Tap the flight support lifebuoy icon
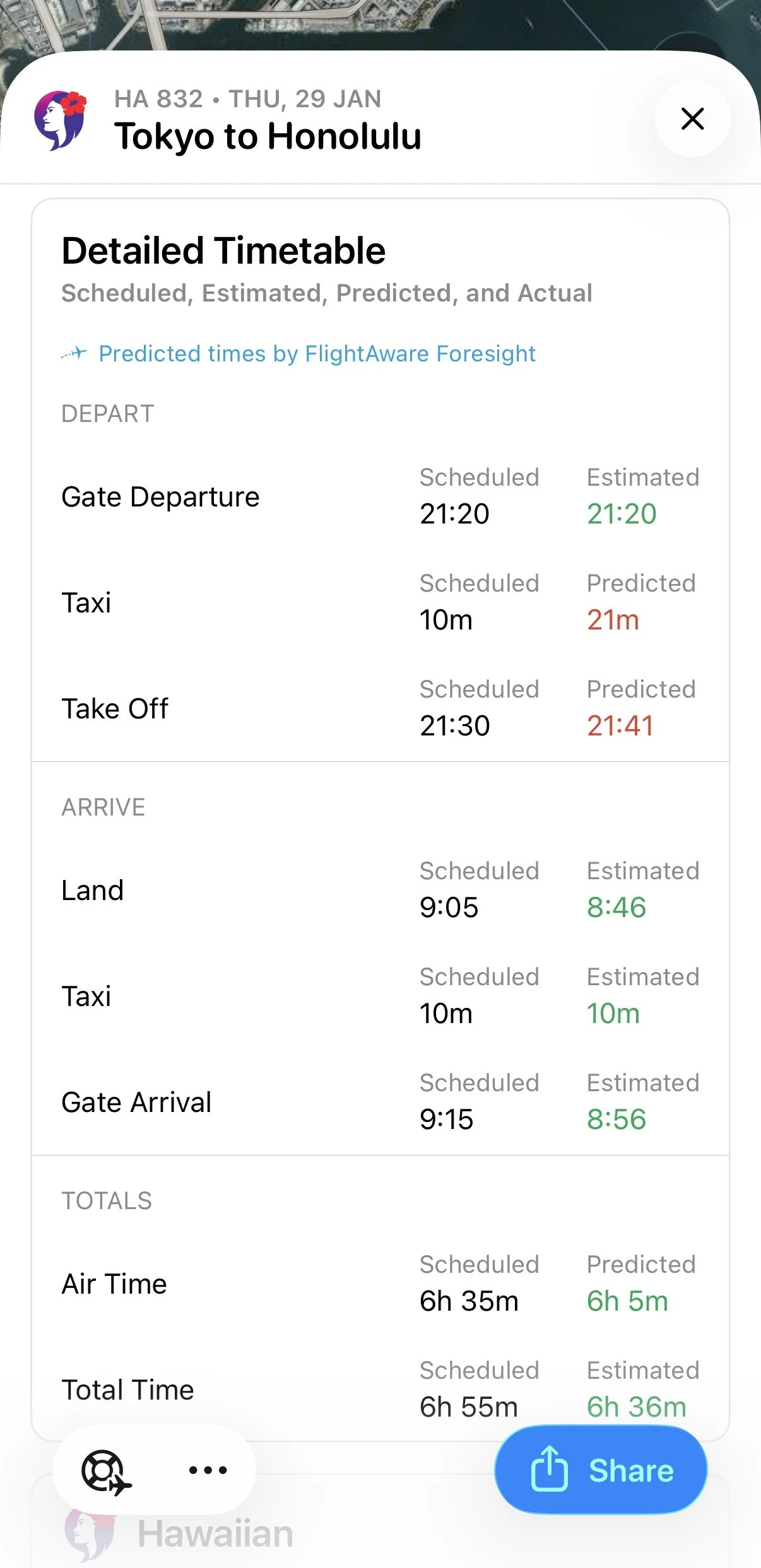 pos(105,1471)
